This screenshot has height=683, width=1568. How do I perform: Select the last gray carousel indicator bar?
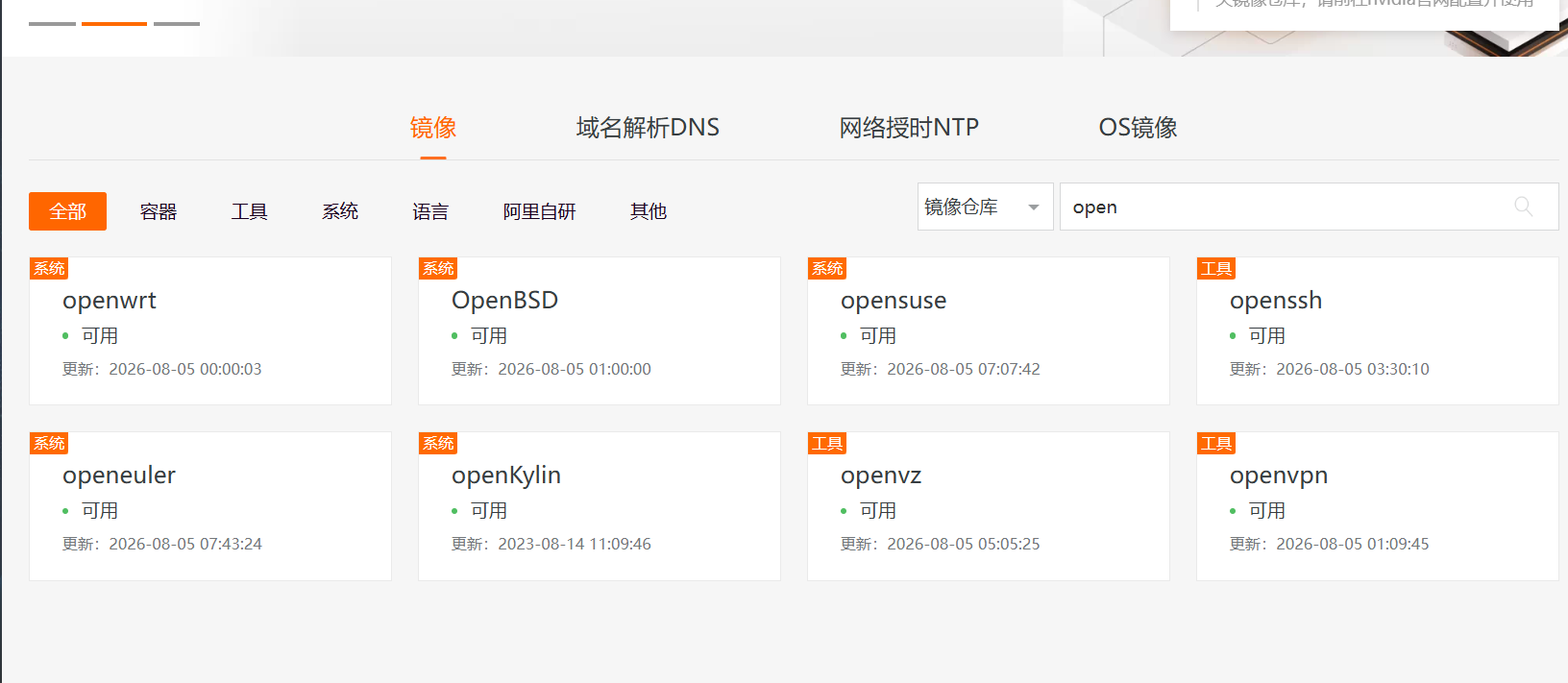coord(177,23)
